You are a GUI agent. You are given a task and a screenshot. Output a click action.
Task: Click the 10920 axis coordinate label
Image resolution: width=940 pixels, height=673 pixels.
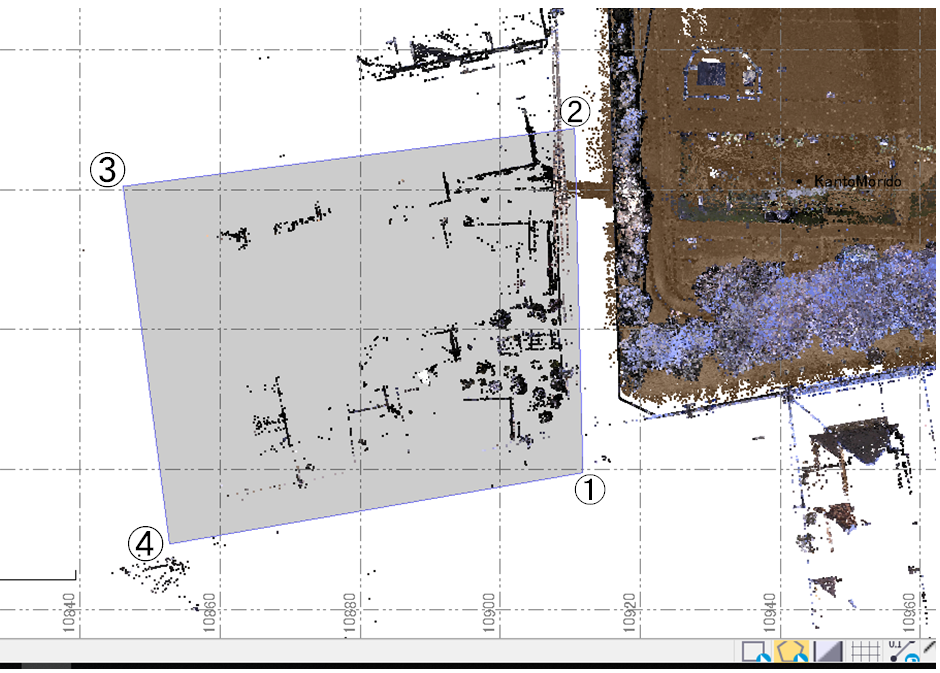coord(629,612)
